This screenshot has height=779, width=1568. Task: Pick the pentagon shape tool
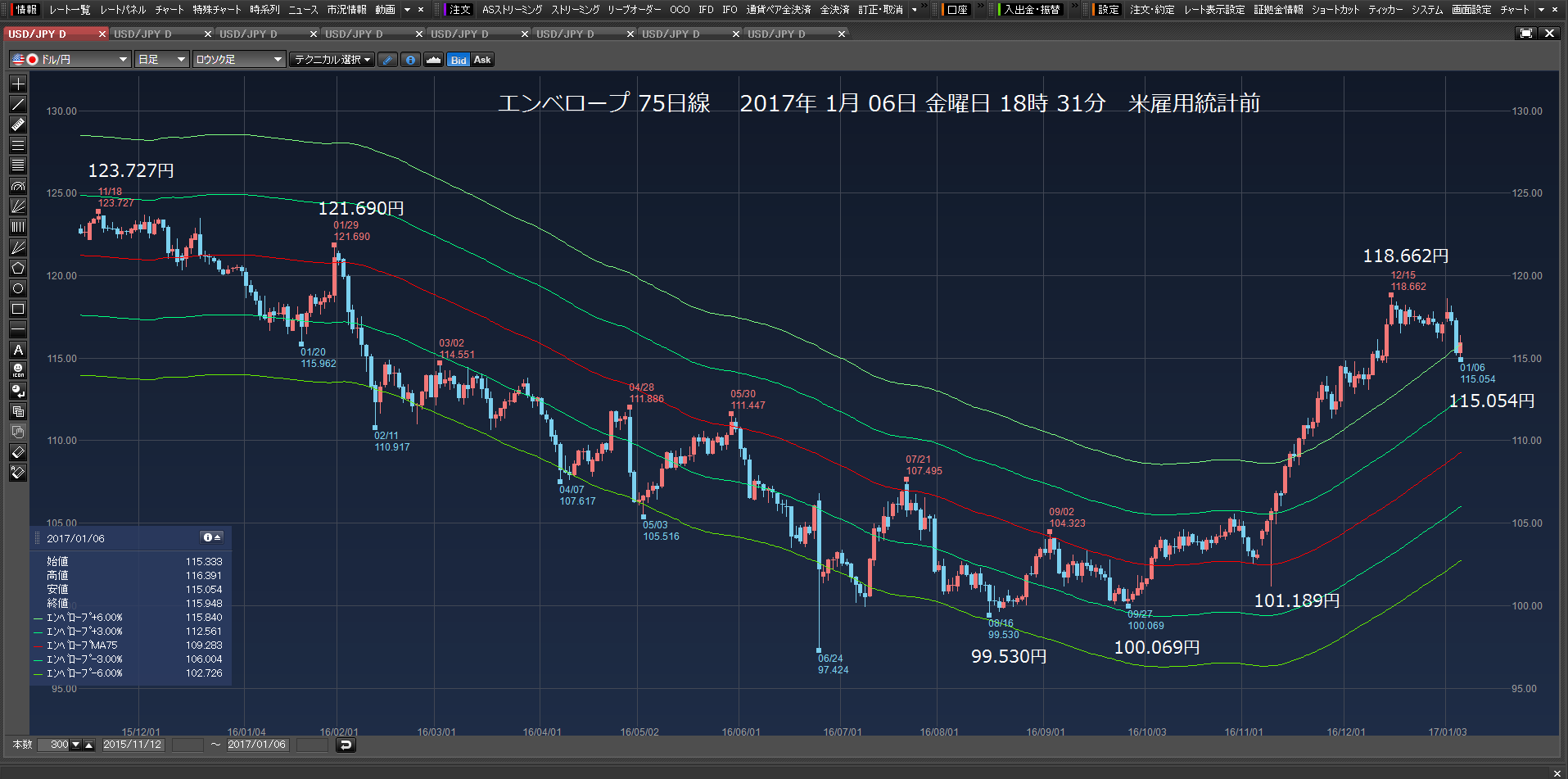(18, 268)
